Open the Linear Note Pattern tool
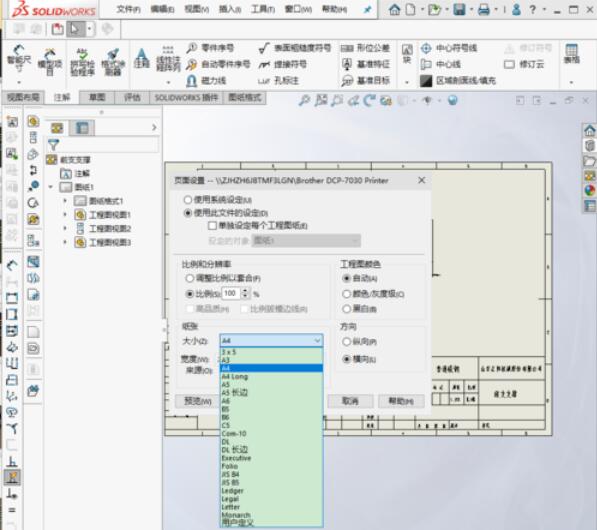This screenshot has width=597, height=530. click(x=168, y=59)
